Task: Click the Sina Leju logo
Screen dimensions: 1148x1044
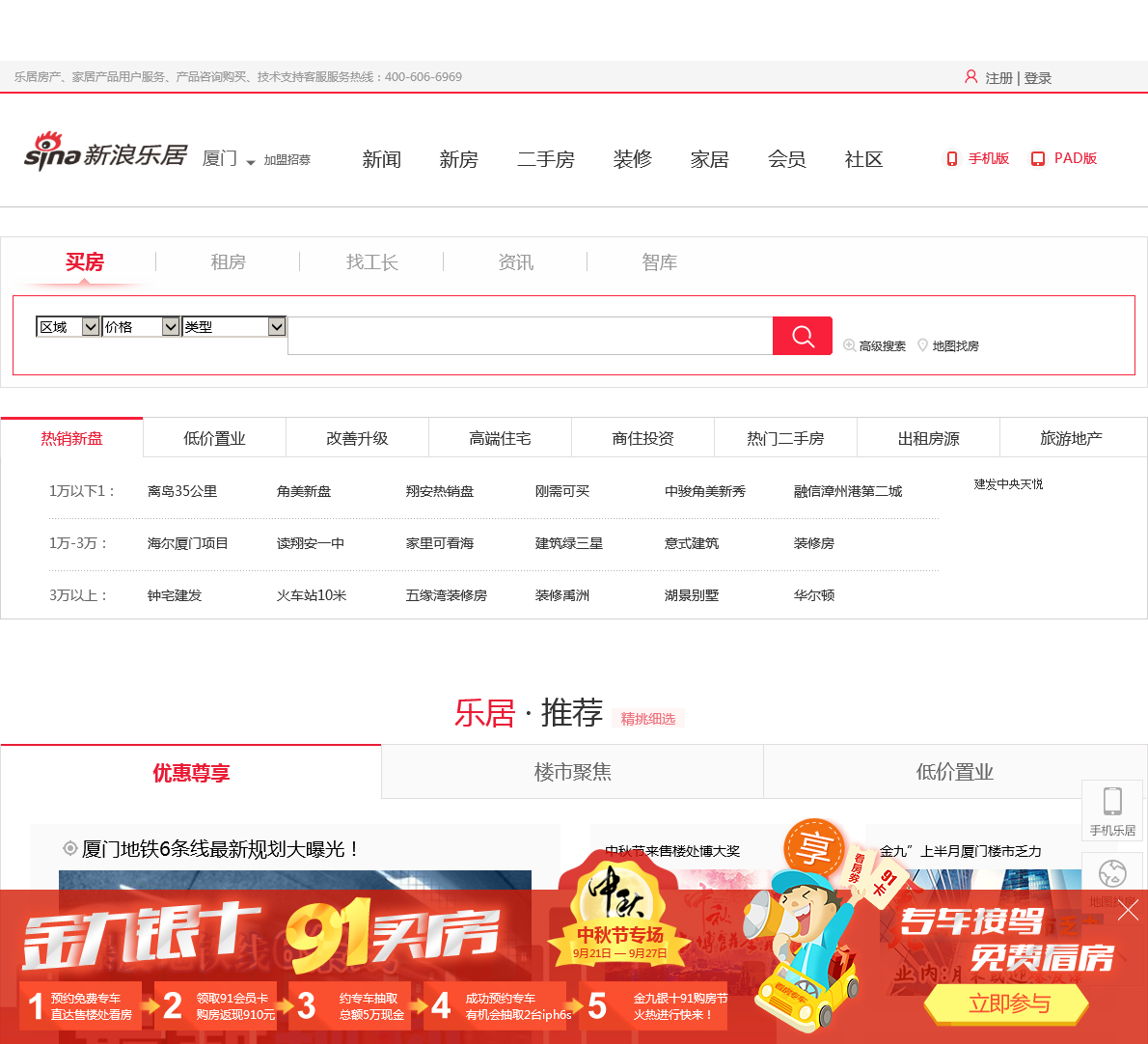Action: point(105,152)
